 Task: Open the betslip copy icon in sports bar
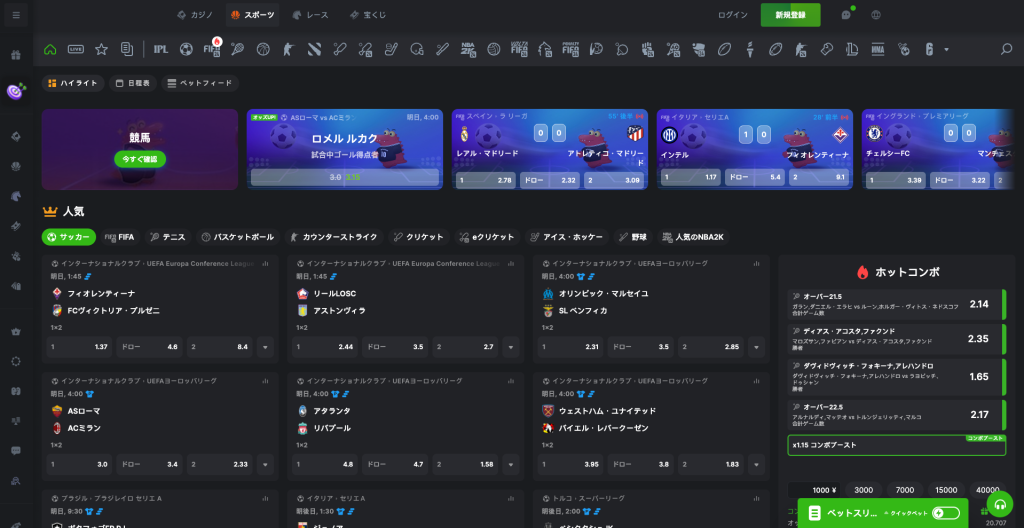coord(127,49)
